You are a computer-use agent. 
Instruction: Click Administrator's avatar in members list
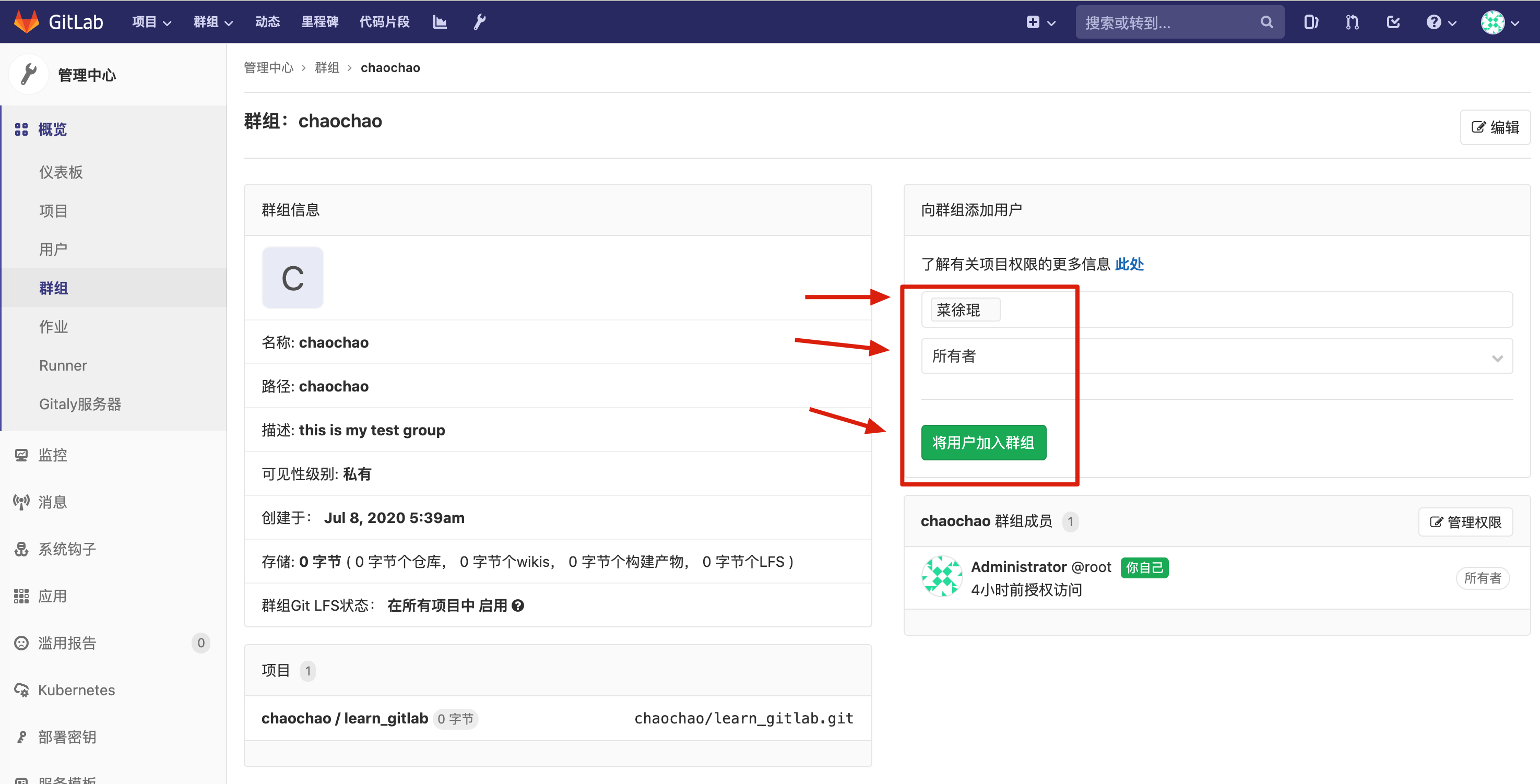(x=942, y=577)
